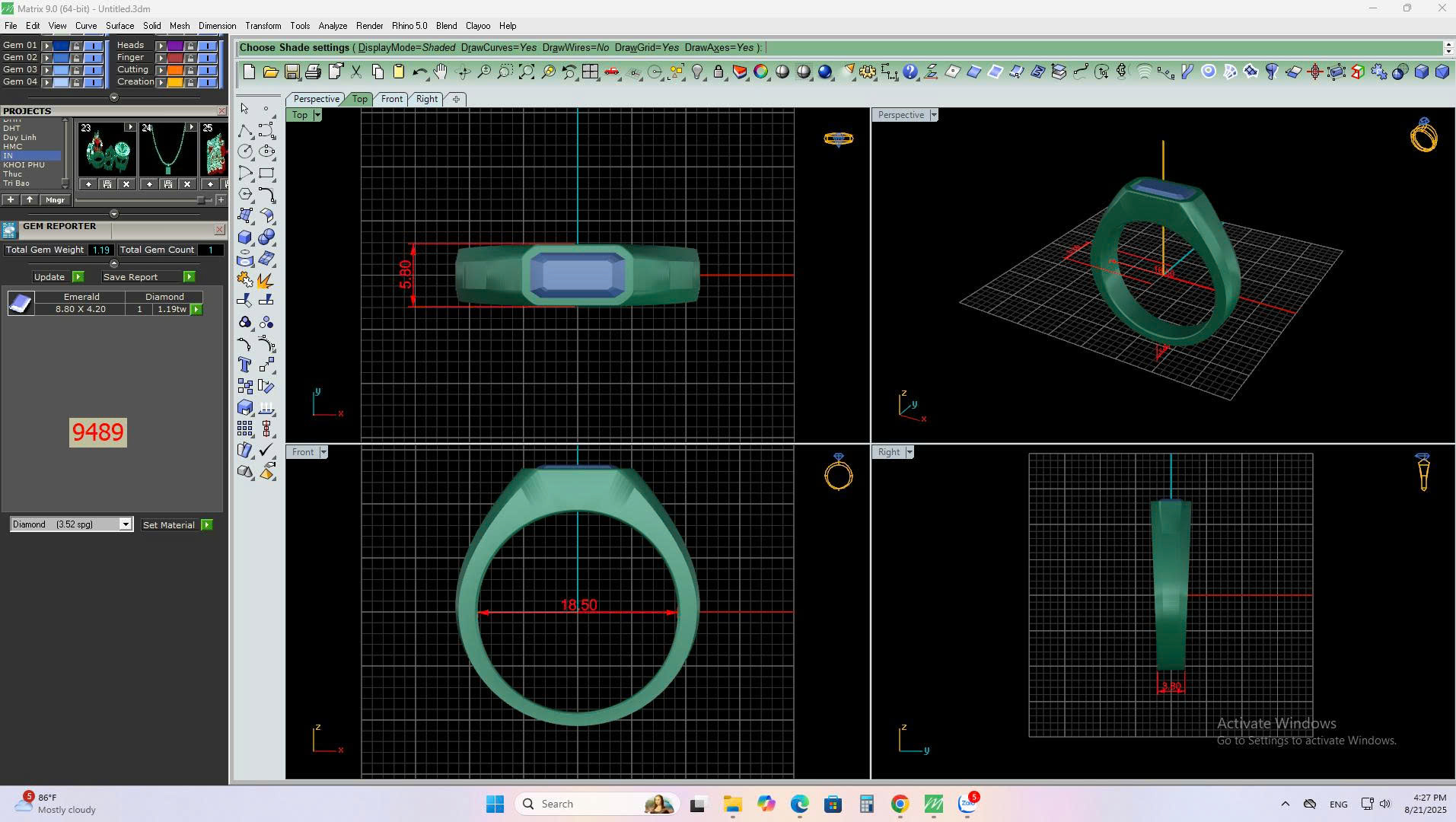Screen dimensions: 1456x822
Task: Click the blue render sphere icon
Action: tap(825, 72)
